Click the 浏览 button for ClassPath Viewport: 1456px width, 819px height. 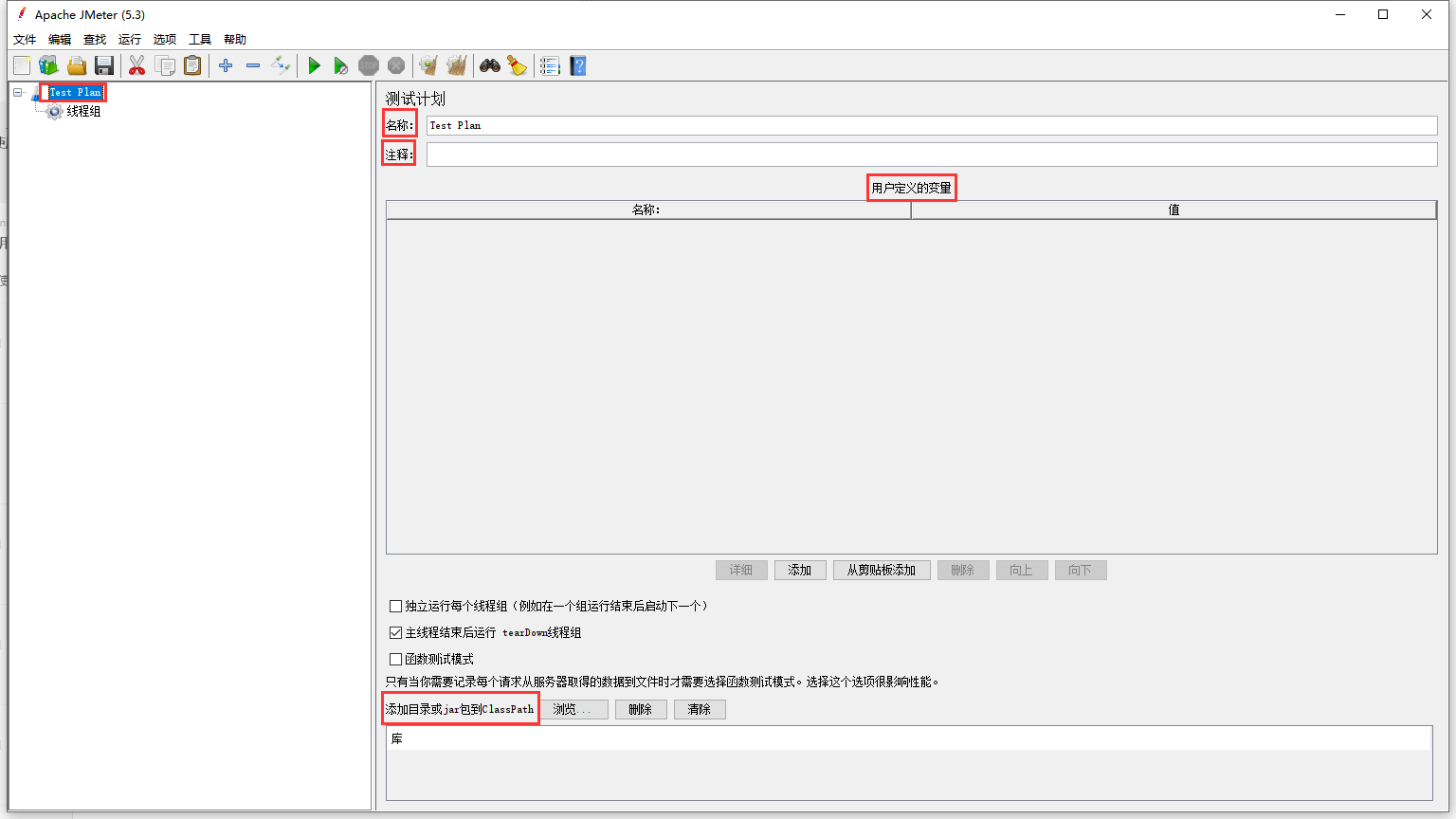click(574, 709)
